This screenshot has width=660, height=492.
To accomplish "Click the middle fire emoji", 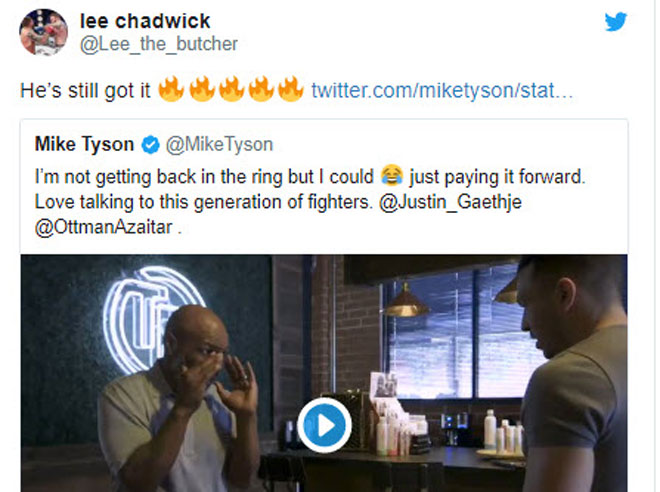I will (x=231, y=89).
